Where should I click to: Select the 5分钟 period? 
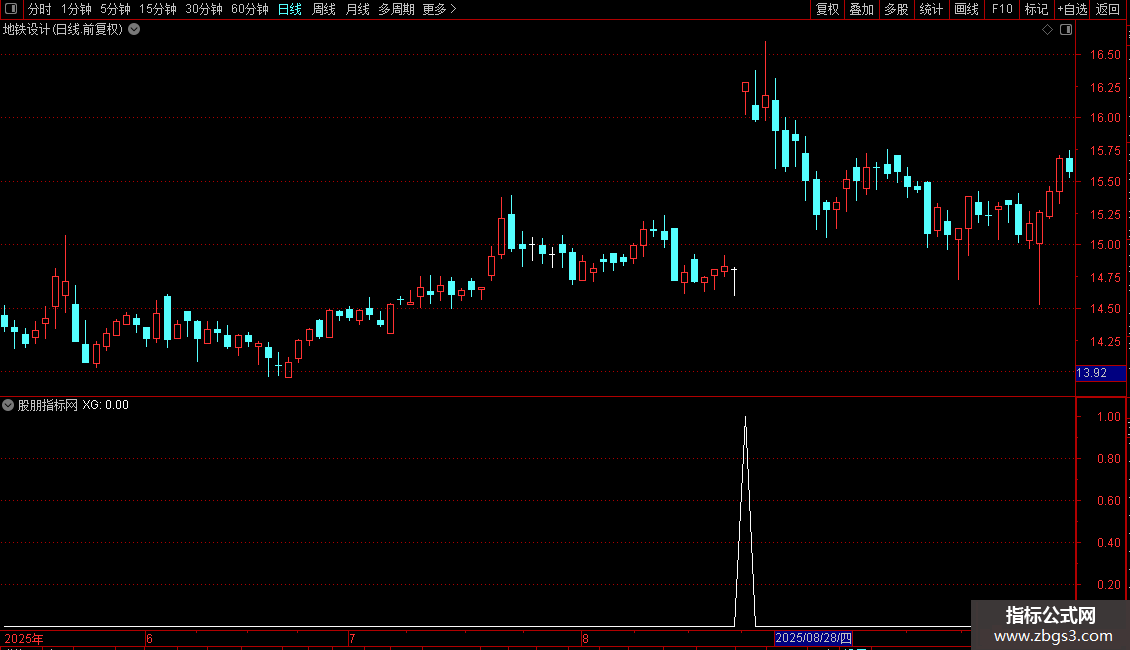point(115,9)
